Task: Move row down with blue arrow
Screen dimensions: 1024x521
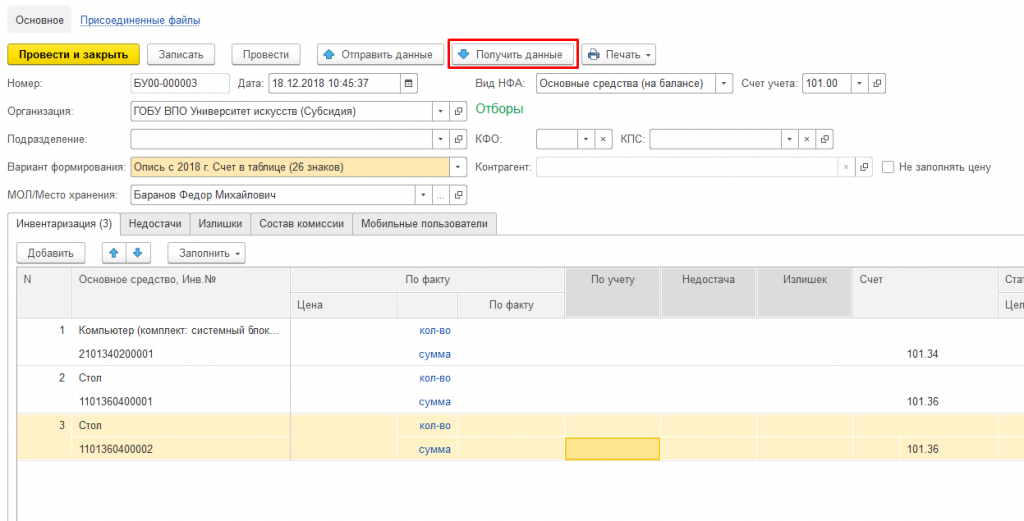Action: coord(137,253)
